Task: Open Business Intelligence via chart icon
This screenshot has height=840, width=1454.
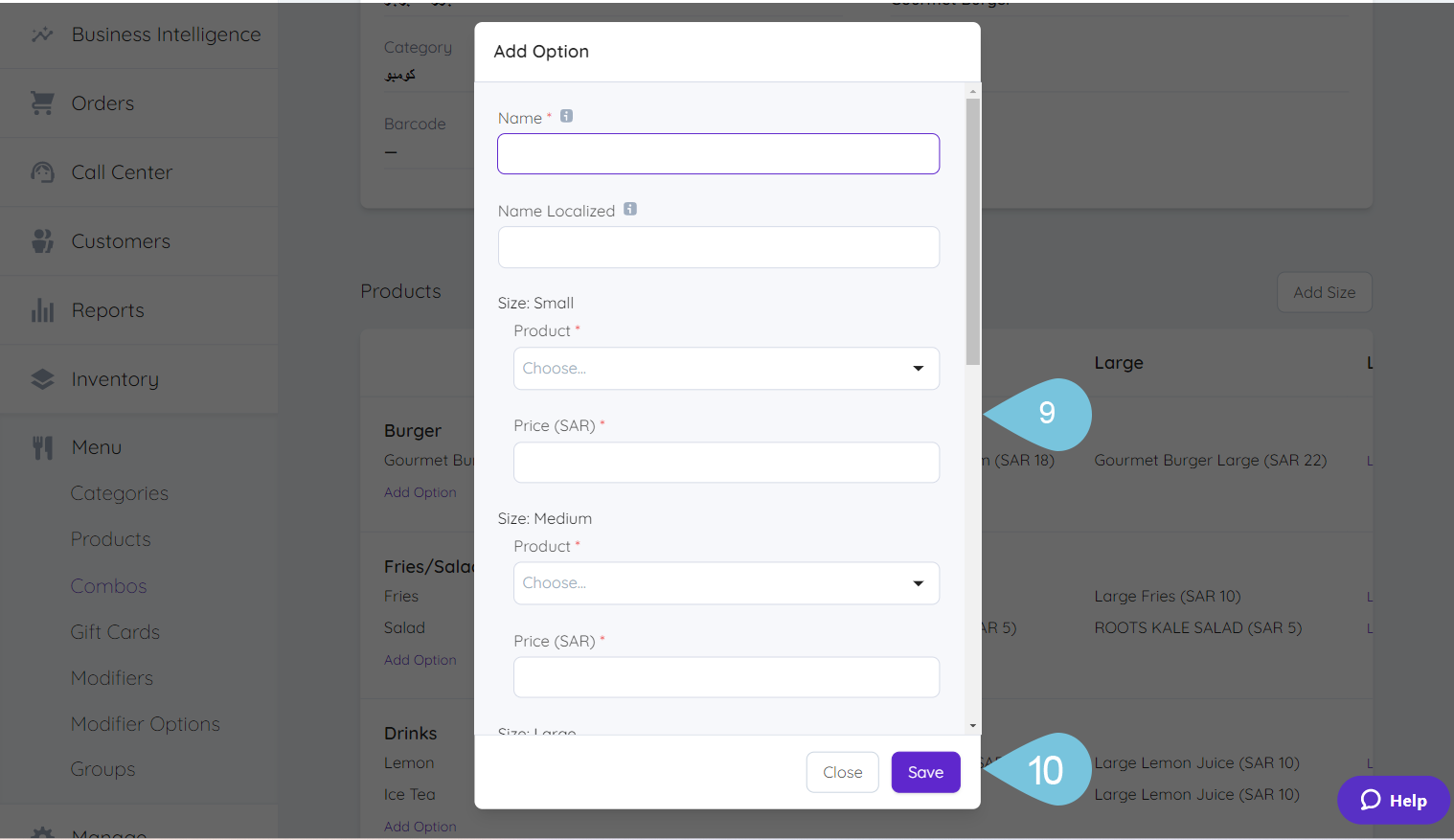Action: [42, 34]
